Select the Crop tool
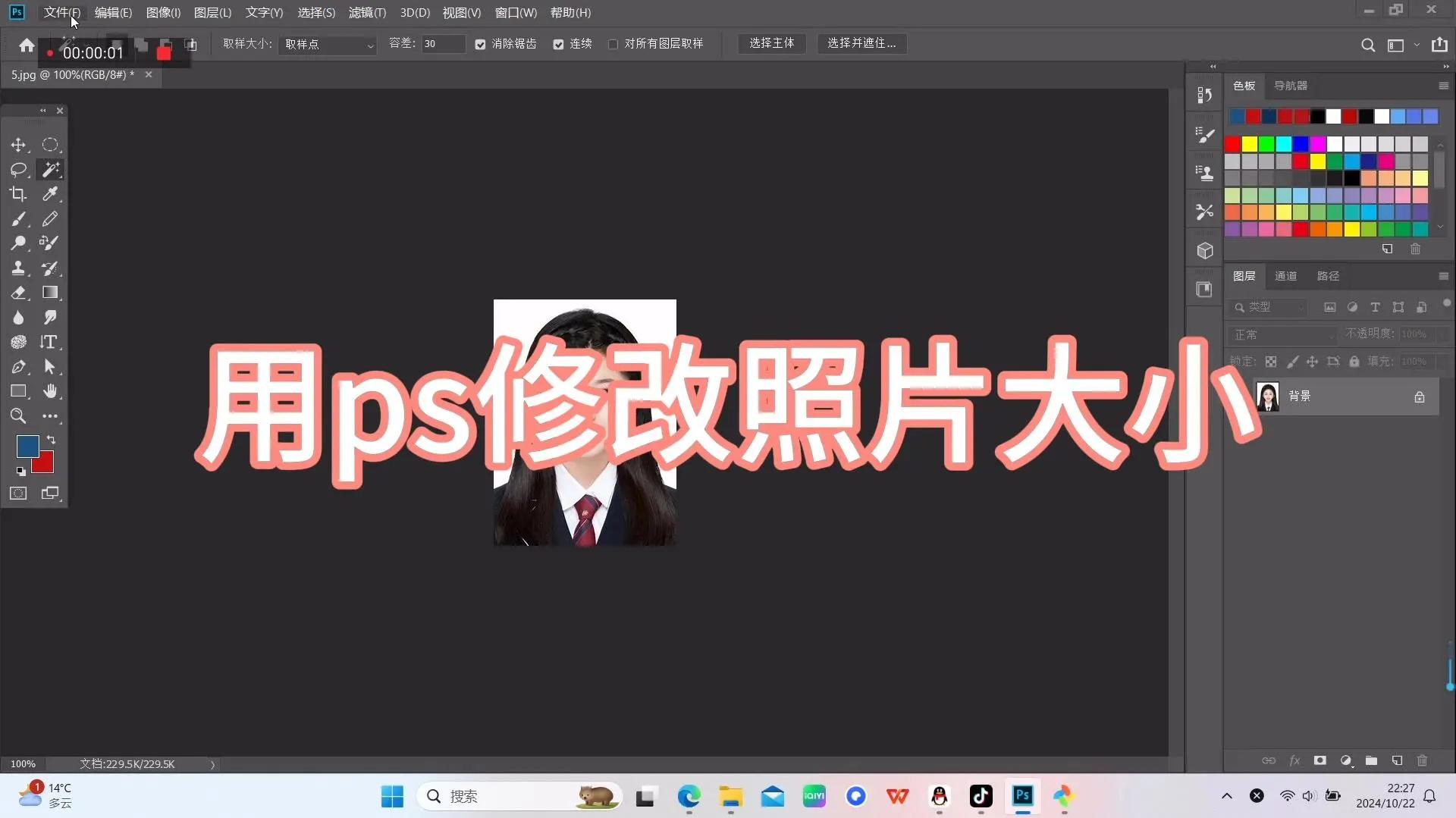 (x=18, y=194)
